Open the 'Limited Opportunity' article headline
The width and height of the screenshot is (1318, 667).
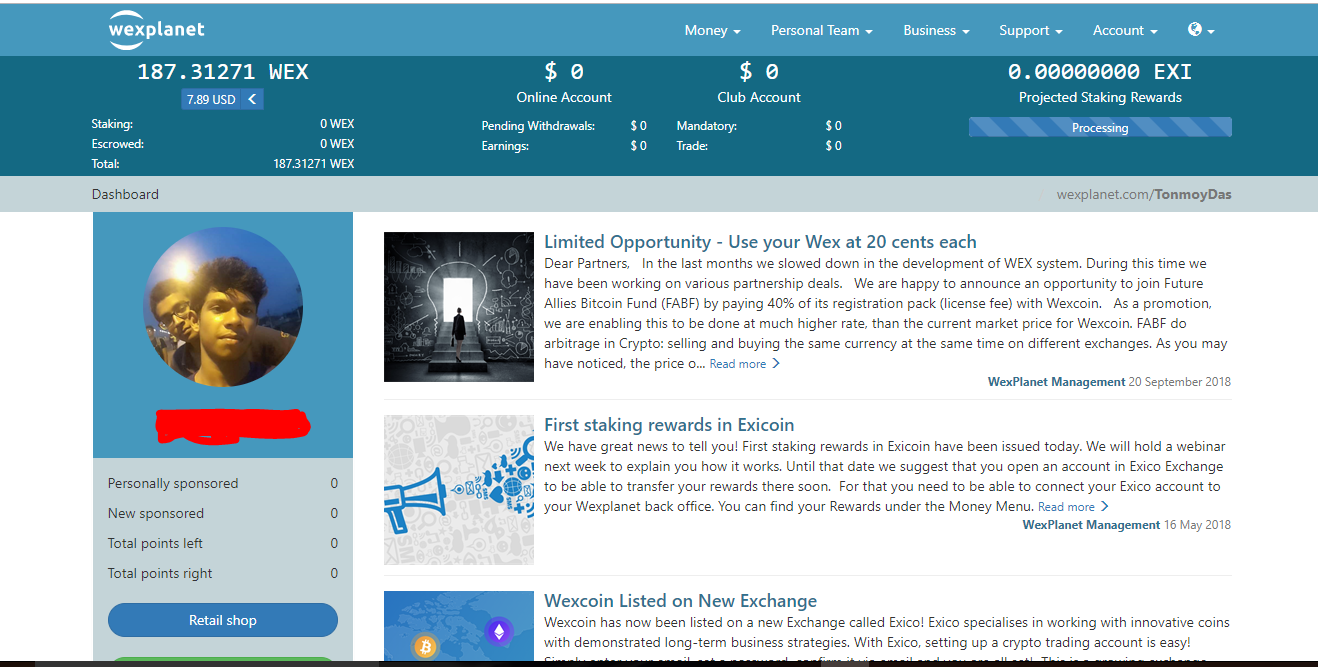[x=760, y=241]
